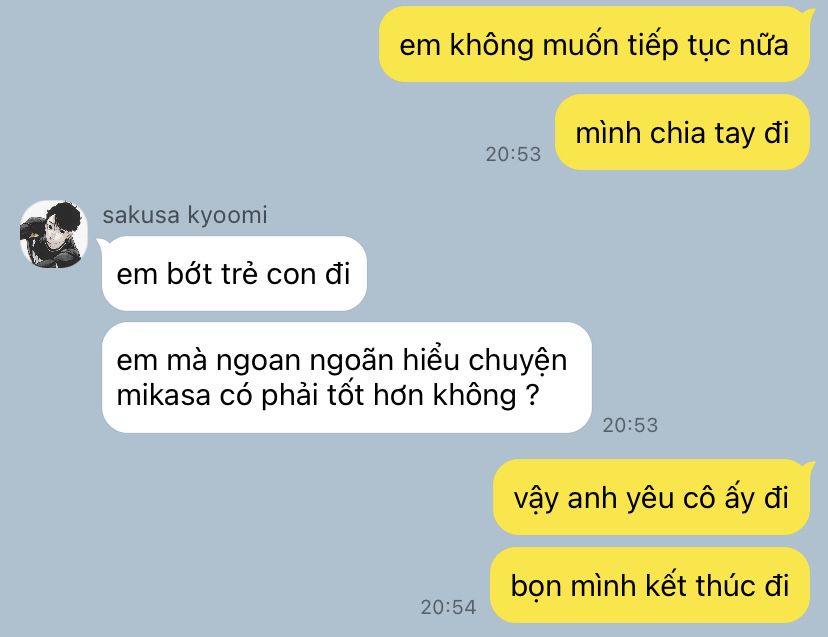Tap the sender name sakusa kyoomi

click(185, 215)
